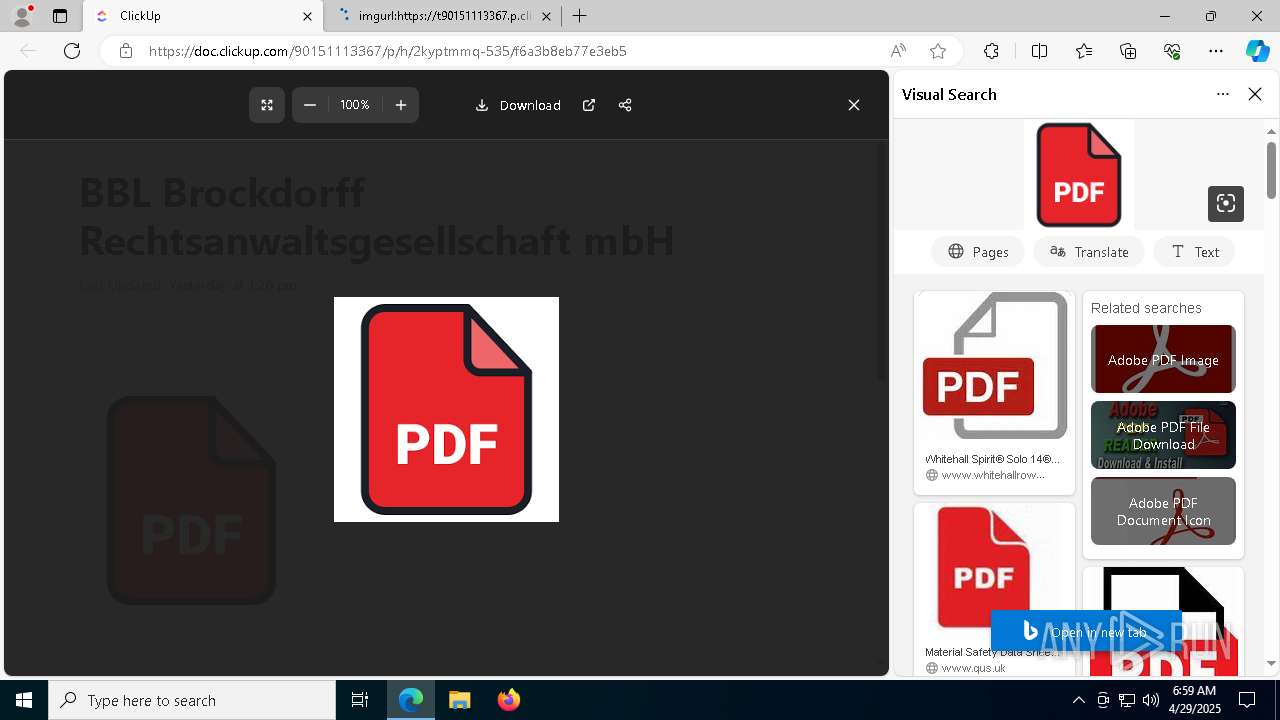
Task: Click the large PDF icon image
Action: pos(446,409)
